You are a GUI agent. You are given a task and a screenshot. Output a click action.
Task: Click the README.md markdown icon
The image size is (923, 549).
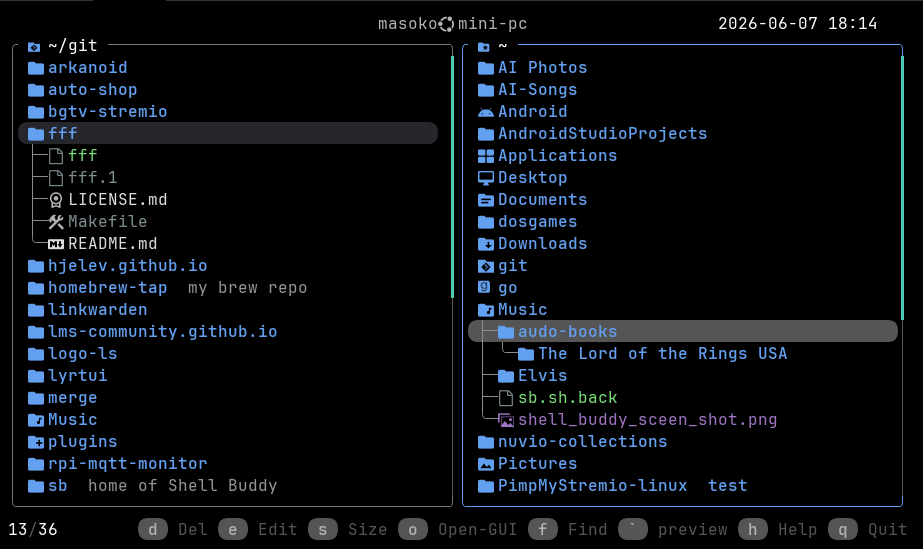(56, 244)
